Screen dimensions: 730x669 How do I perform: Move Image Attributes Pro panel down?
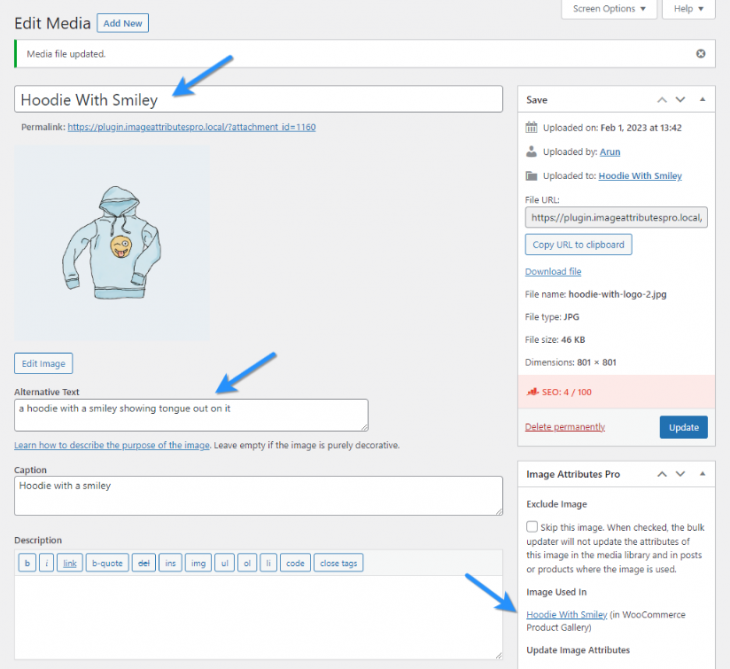coord(681,474)
